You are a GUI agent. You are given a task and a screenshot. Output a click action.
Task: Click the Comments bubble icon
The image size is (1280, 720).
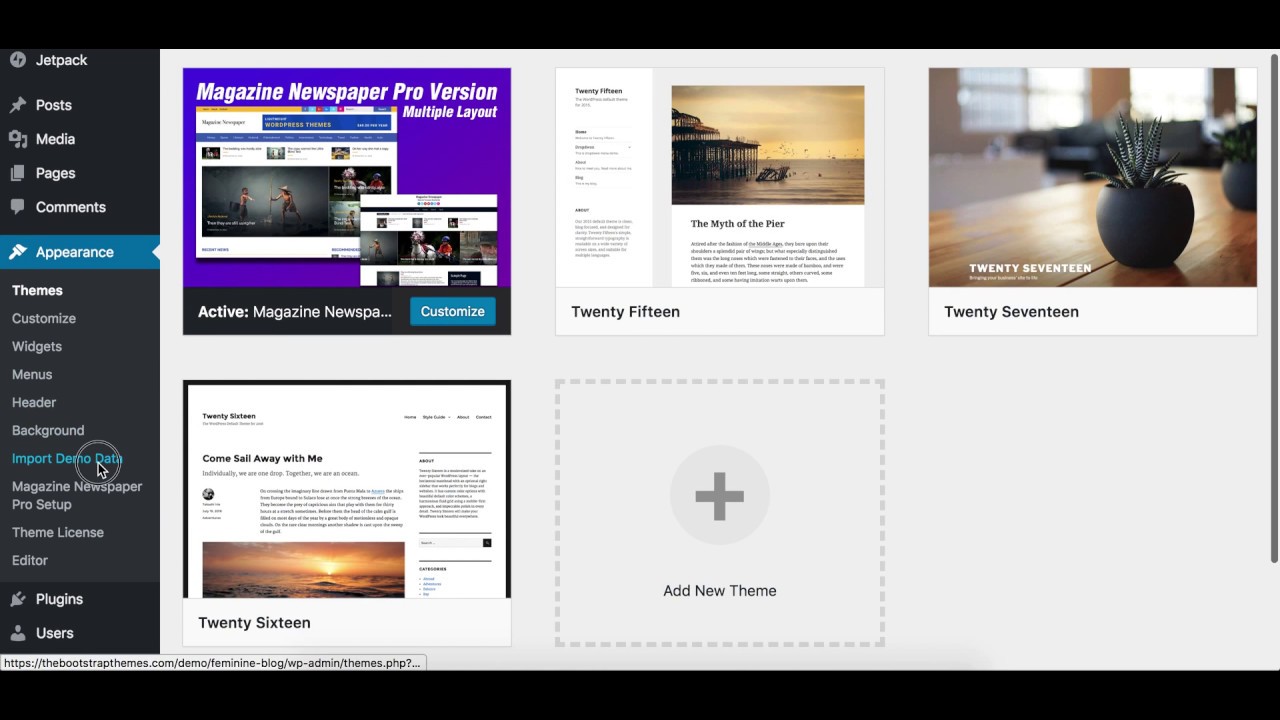point(18,207)
